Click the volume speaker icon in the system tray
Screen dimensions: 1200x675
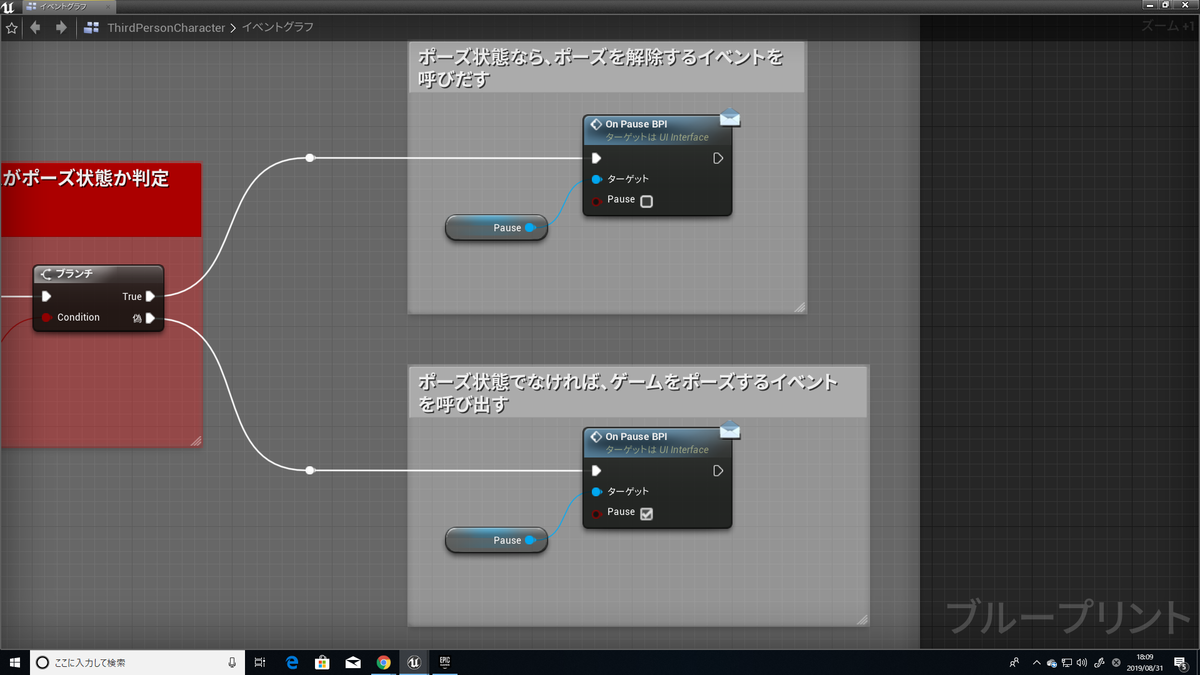[1082, 662]
